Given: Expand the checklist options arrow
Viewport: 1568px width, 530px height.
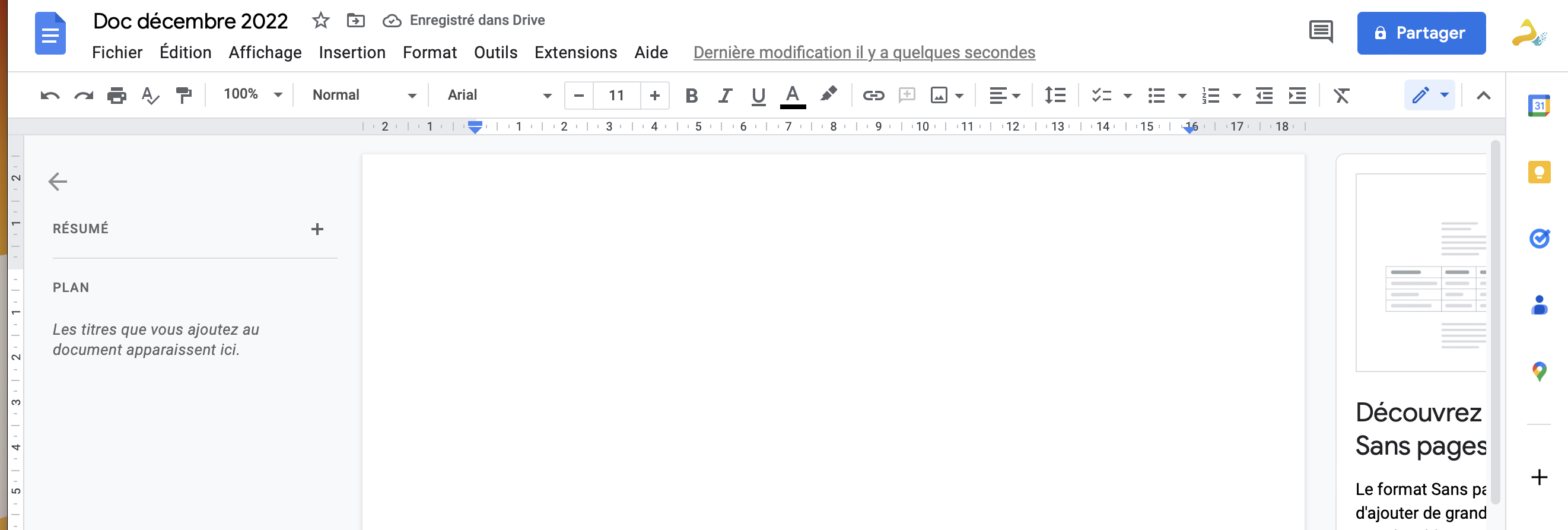Looking at the screenshot, I should point(1127,96).
